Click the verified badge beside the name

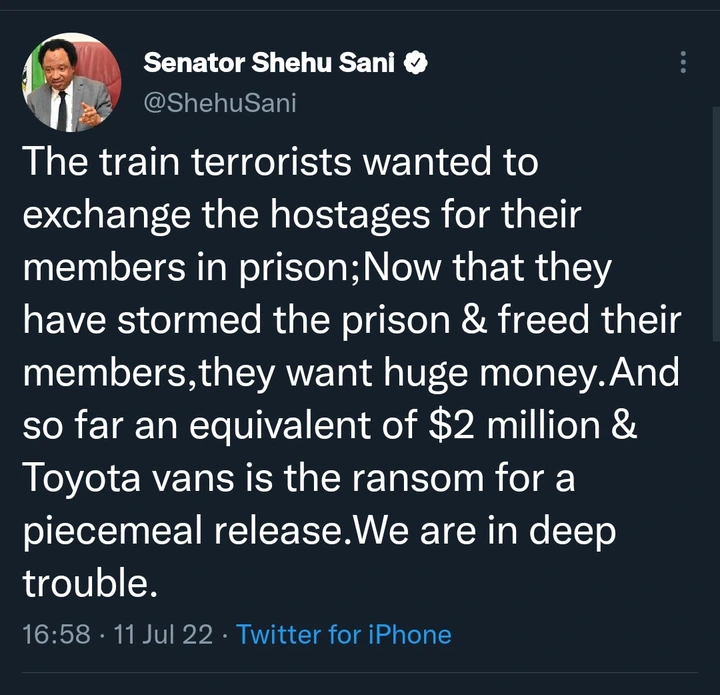416,63
